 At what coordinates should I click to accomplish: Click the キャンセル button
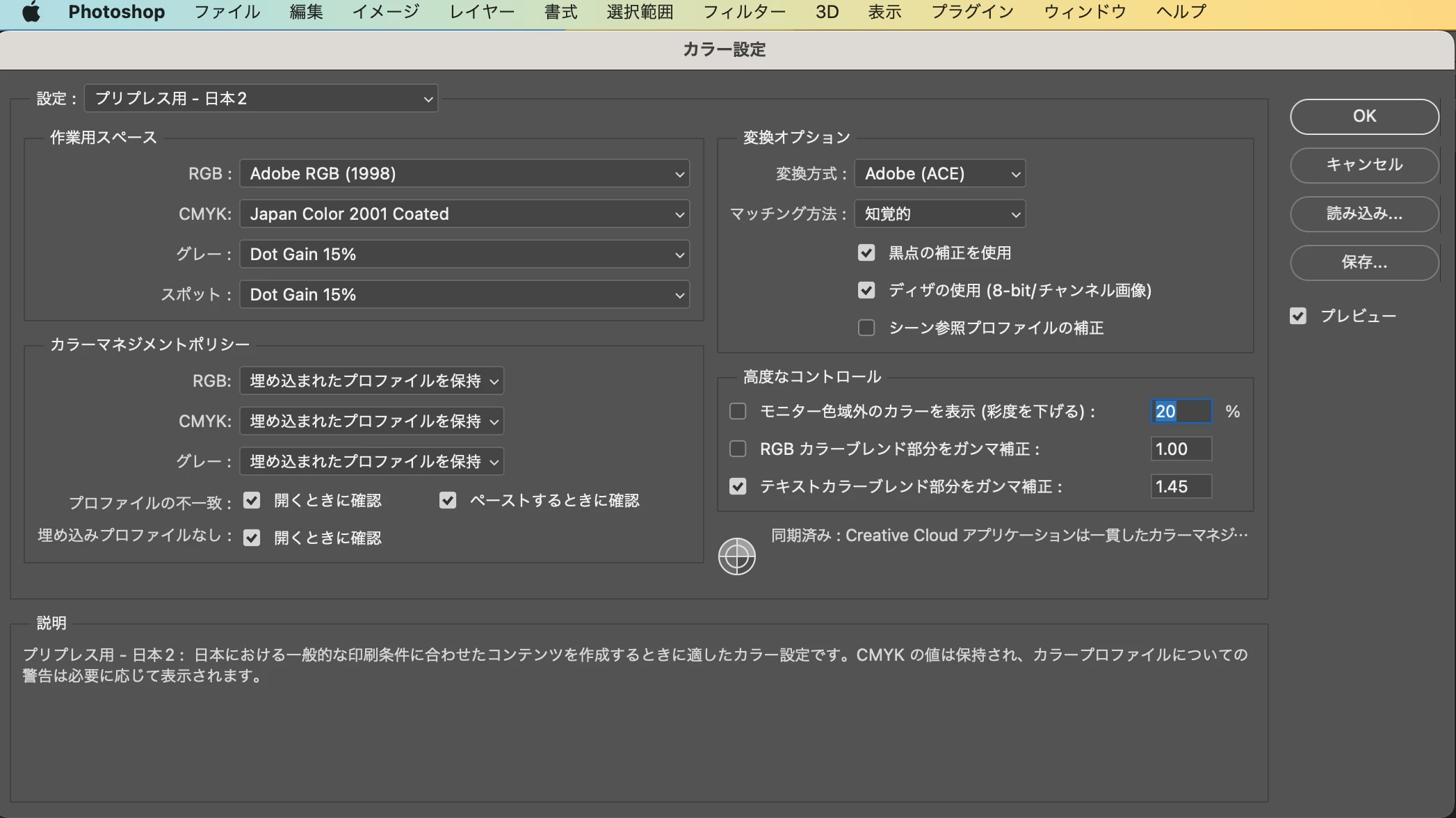(x=1364, y=165)
